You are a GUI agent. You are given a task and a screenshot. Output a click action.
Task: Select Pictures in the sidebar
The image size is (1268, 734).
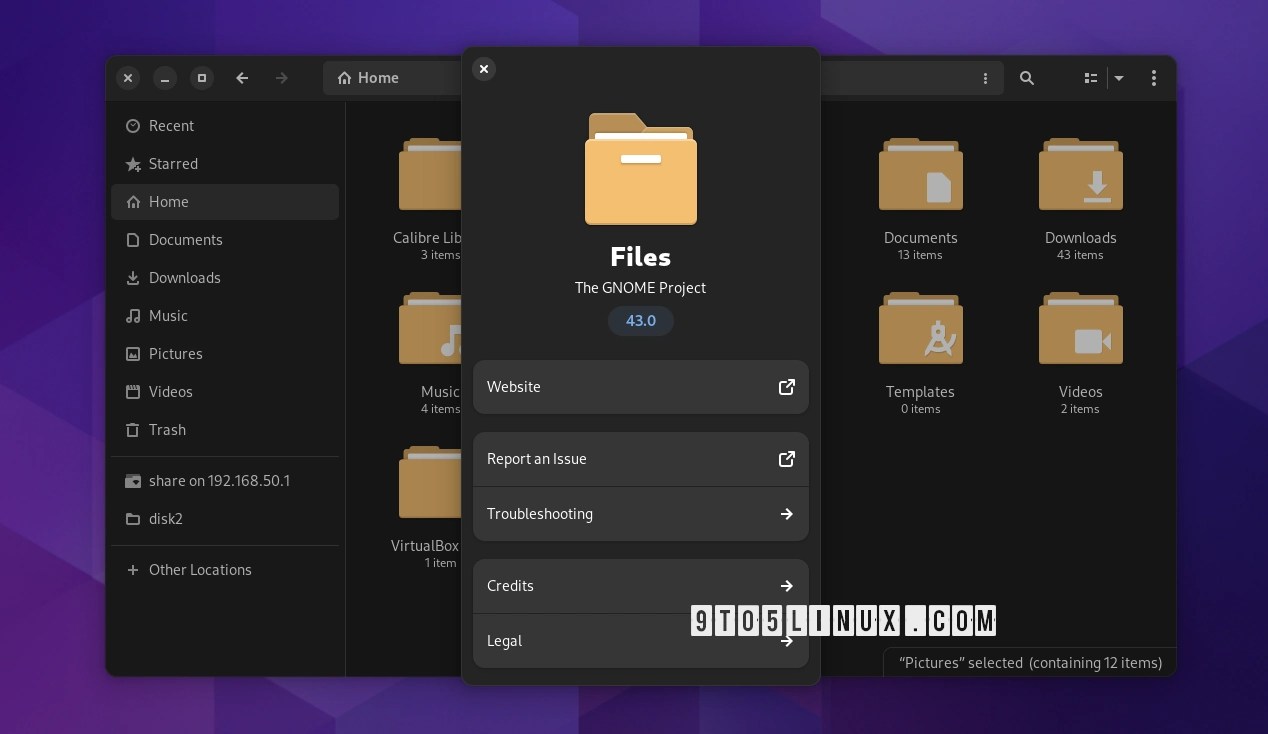pyautogui.click(x=225, y=354)
